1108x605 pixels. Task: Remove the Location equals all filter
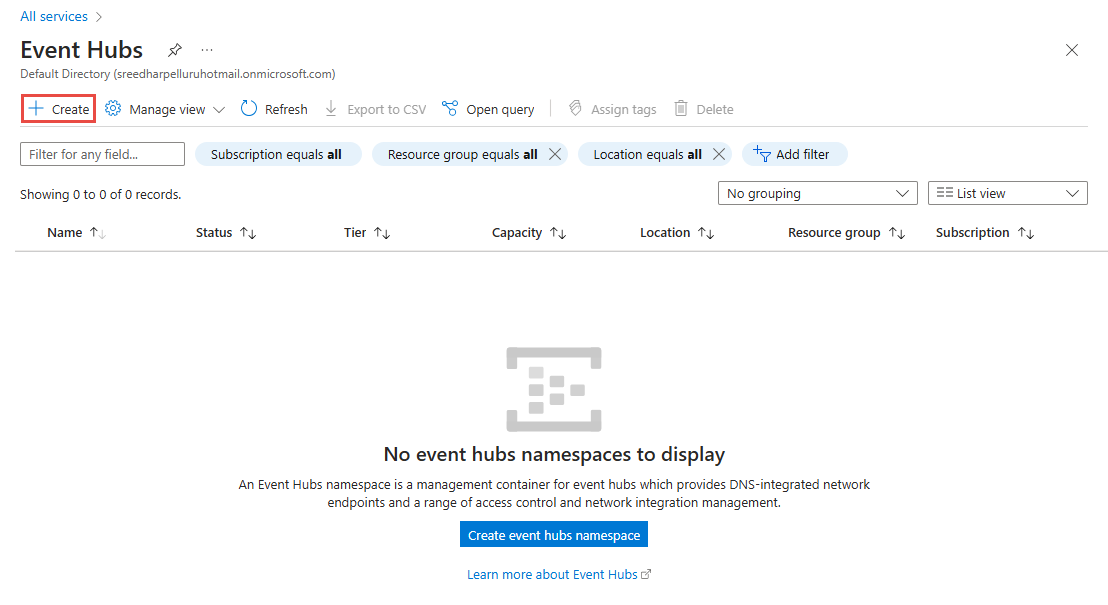718,154
